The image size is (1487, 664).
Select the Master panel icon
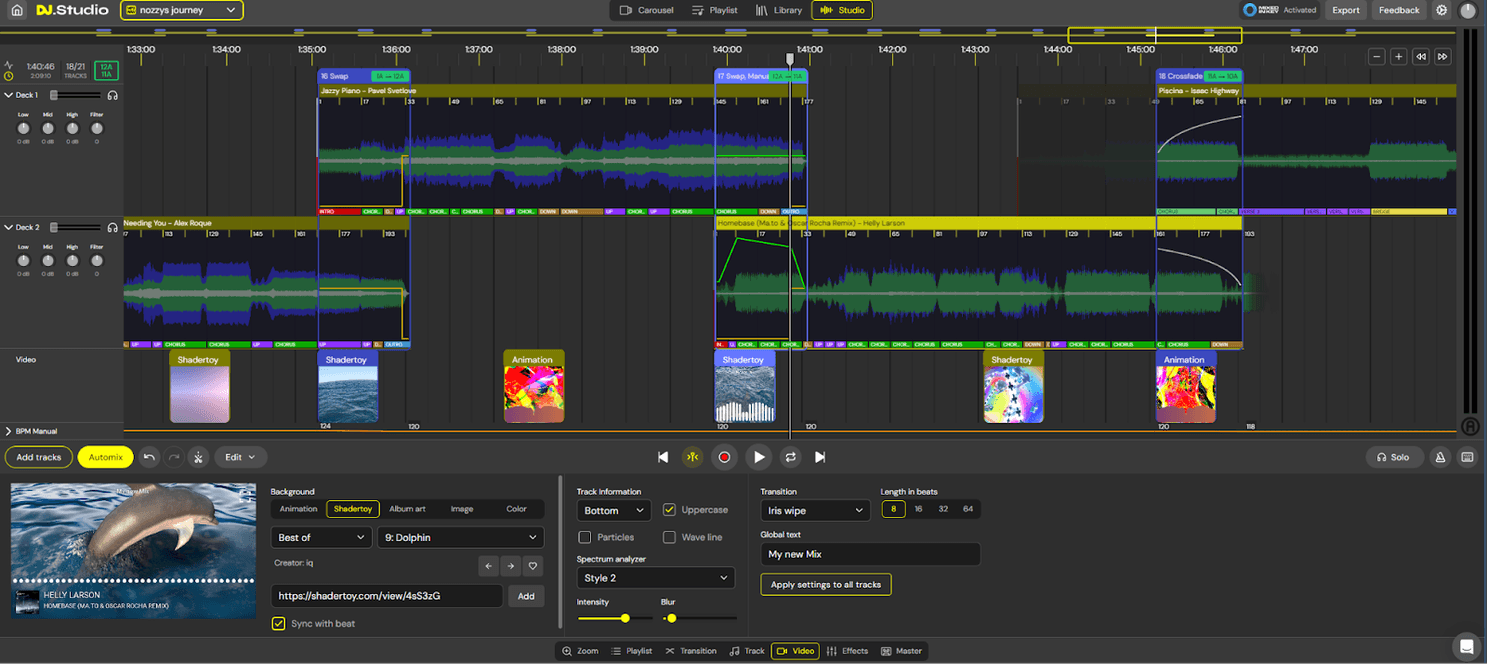[901, 651]
